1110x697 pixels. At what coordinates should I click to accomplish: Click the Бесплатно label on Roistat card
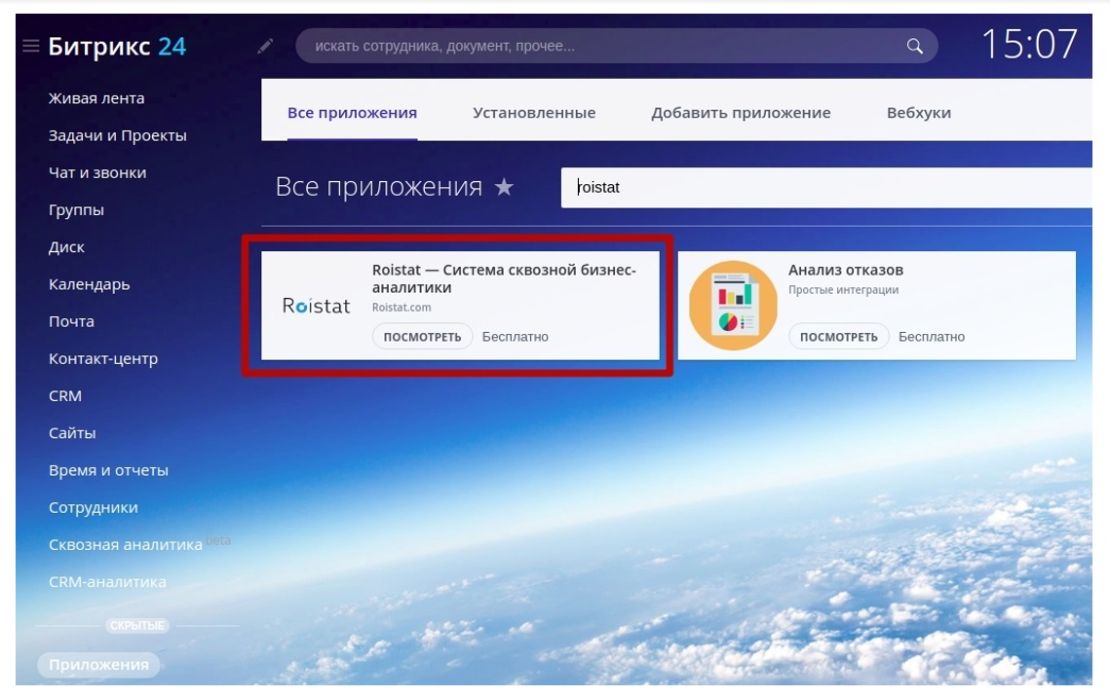point(515,337)
